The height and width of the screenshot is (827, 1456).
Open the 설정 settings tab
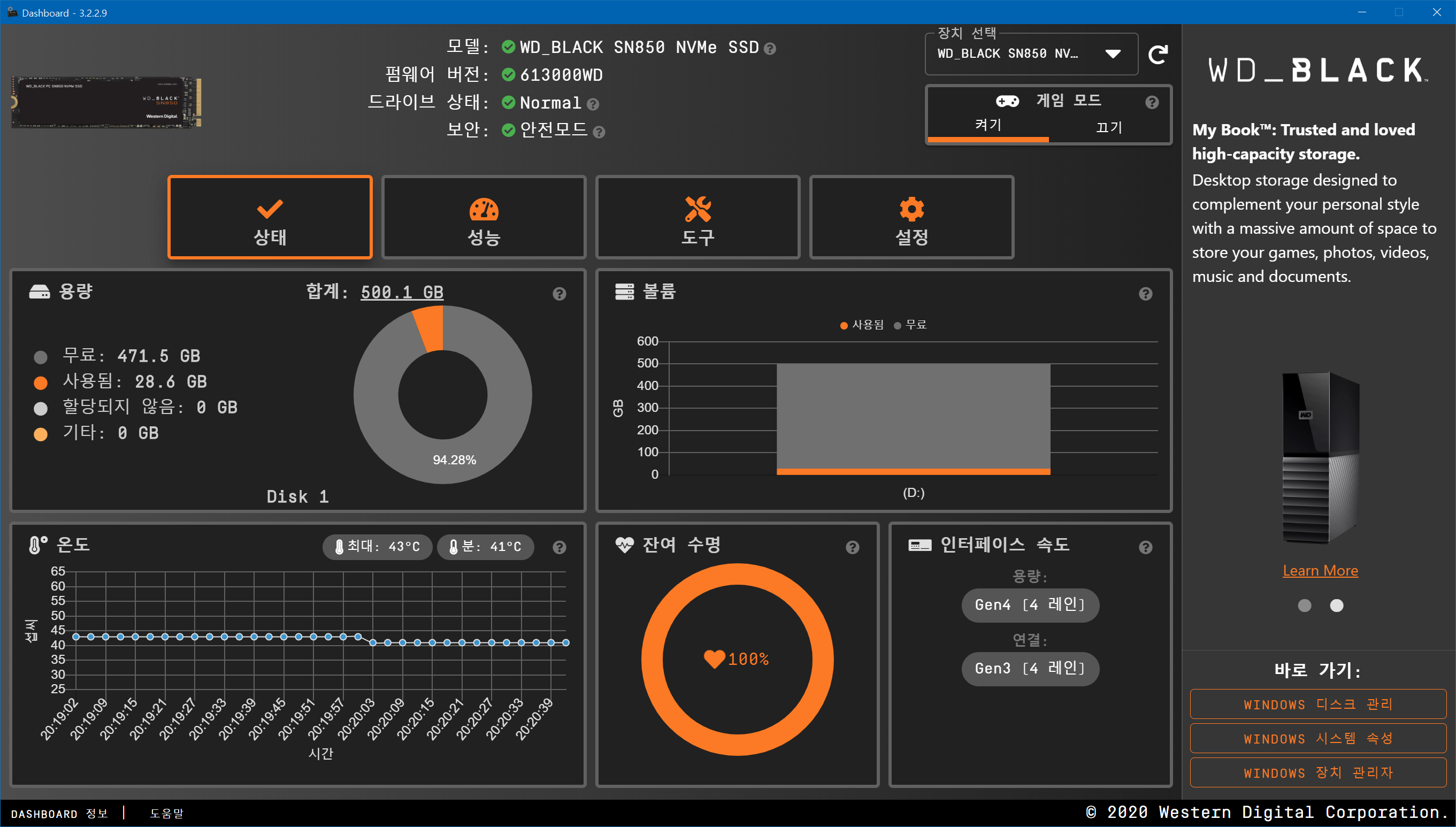point(911,218)
